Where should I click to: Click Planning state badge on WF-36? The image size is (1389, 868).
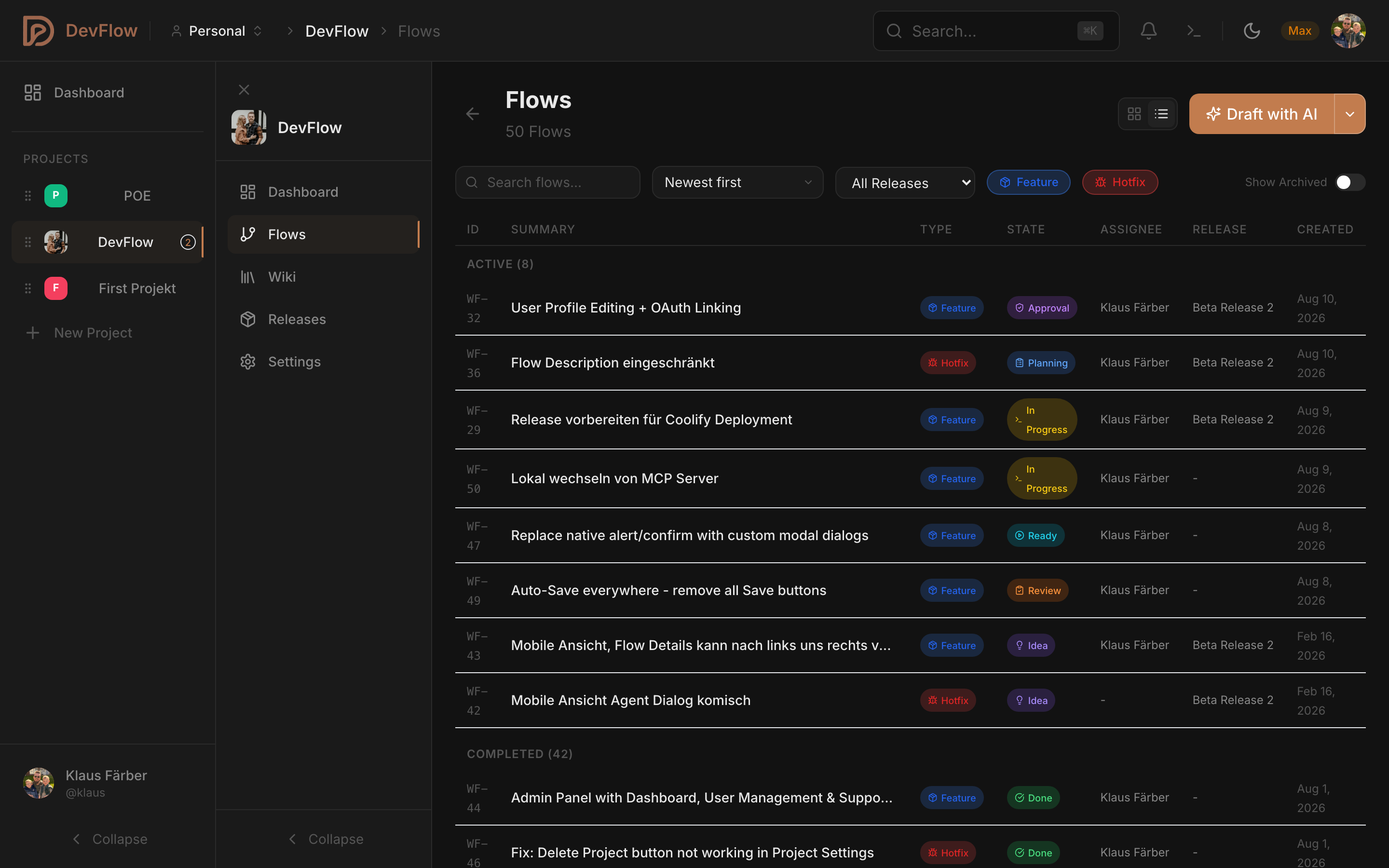pos(1041,363)
